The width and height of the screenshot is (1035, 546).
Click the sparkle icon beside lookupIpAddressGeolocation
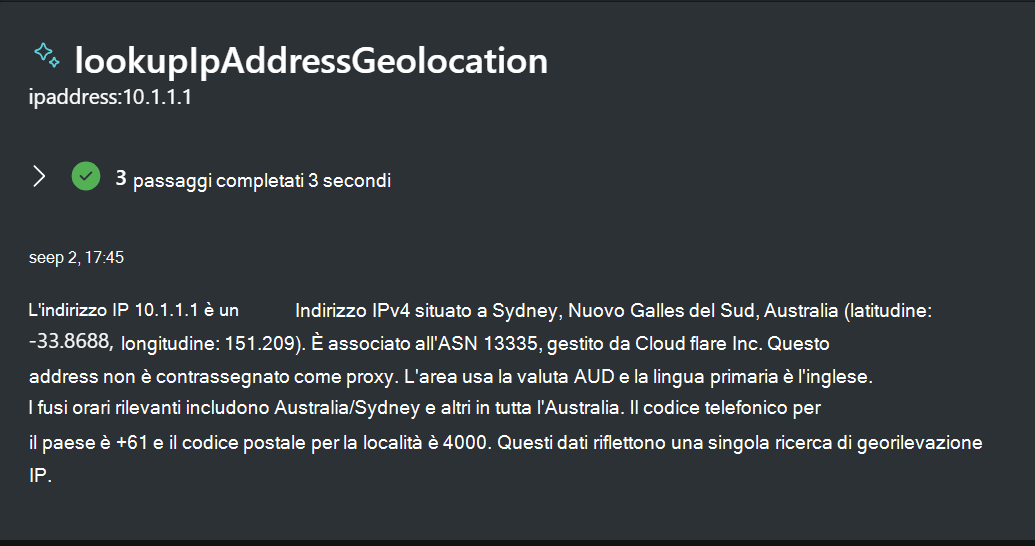click(46, 55)
